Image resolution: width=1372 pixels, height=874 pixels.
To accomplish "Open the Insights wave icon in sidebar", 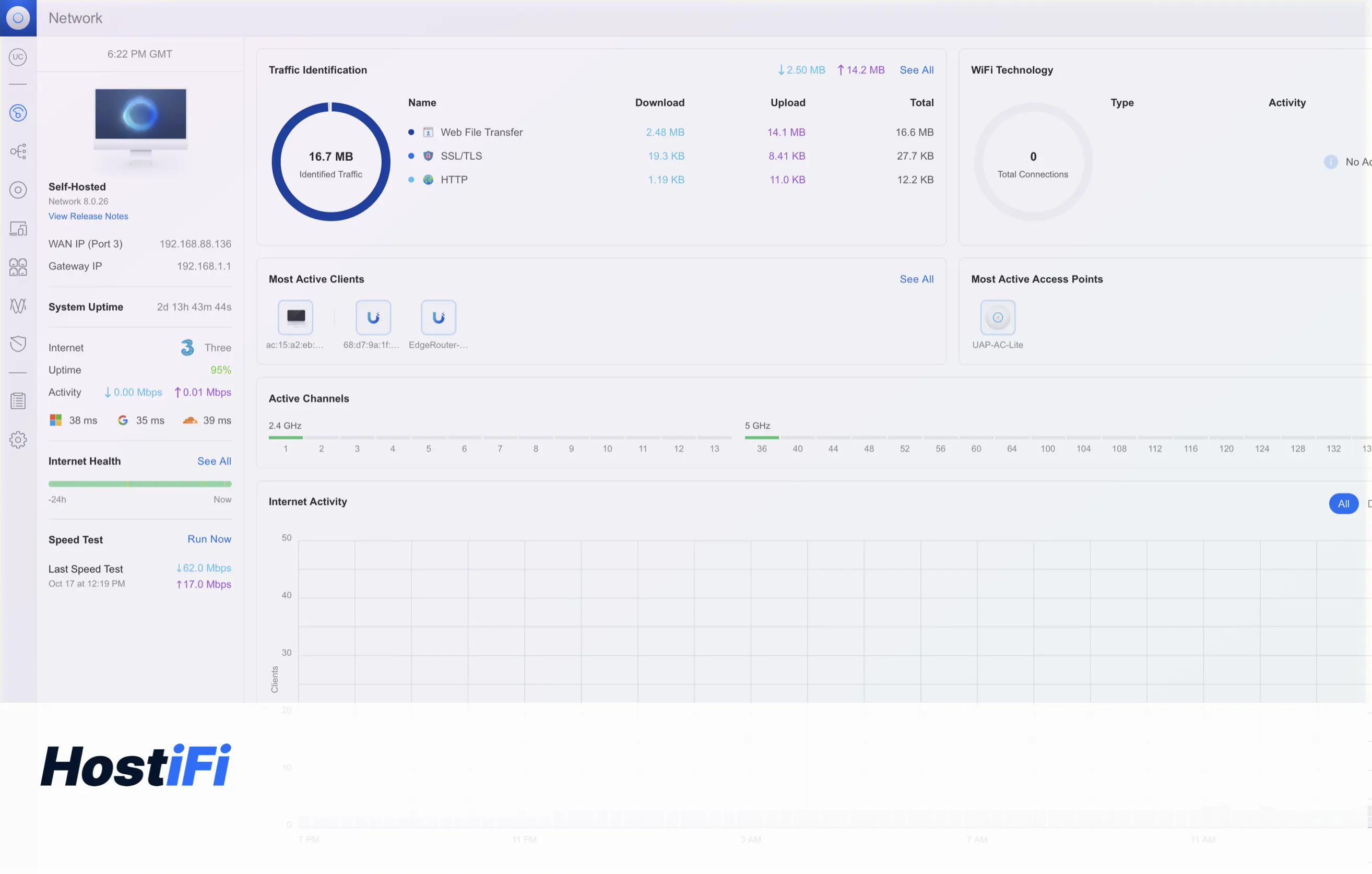I will [x=18, y=306].
